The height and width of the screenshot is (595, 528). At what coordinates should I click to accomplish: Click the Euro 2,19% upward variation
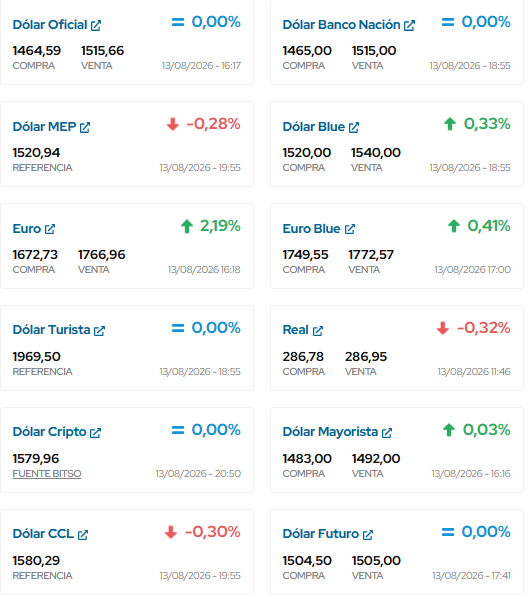tap(211, 226)
